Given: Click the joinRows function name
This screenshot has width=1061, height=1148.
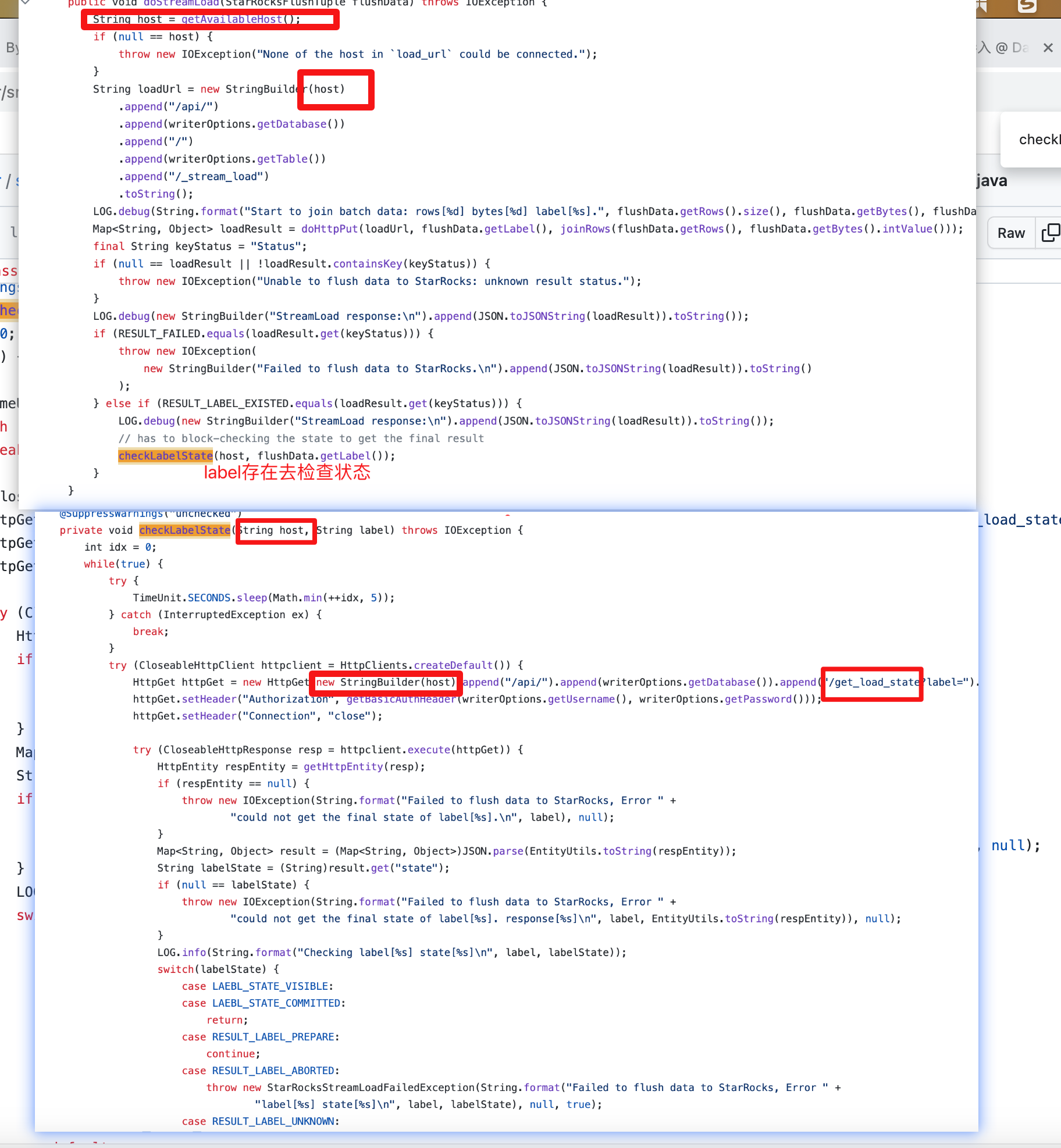Looking at the screenshot, I should pos(585,229).
